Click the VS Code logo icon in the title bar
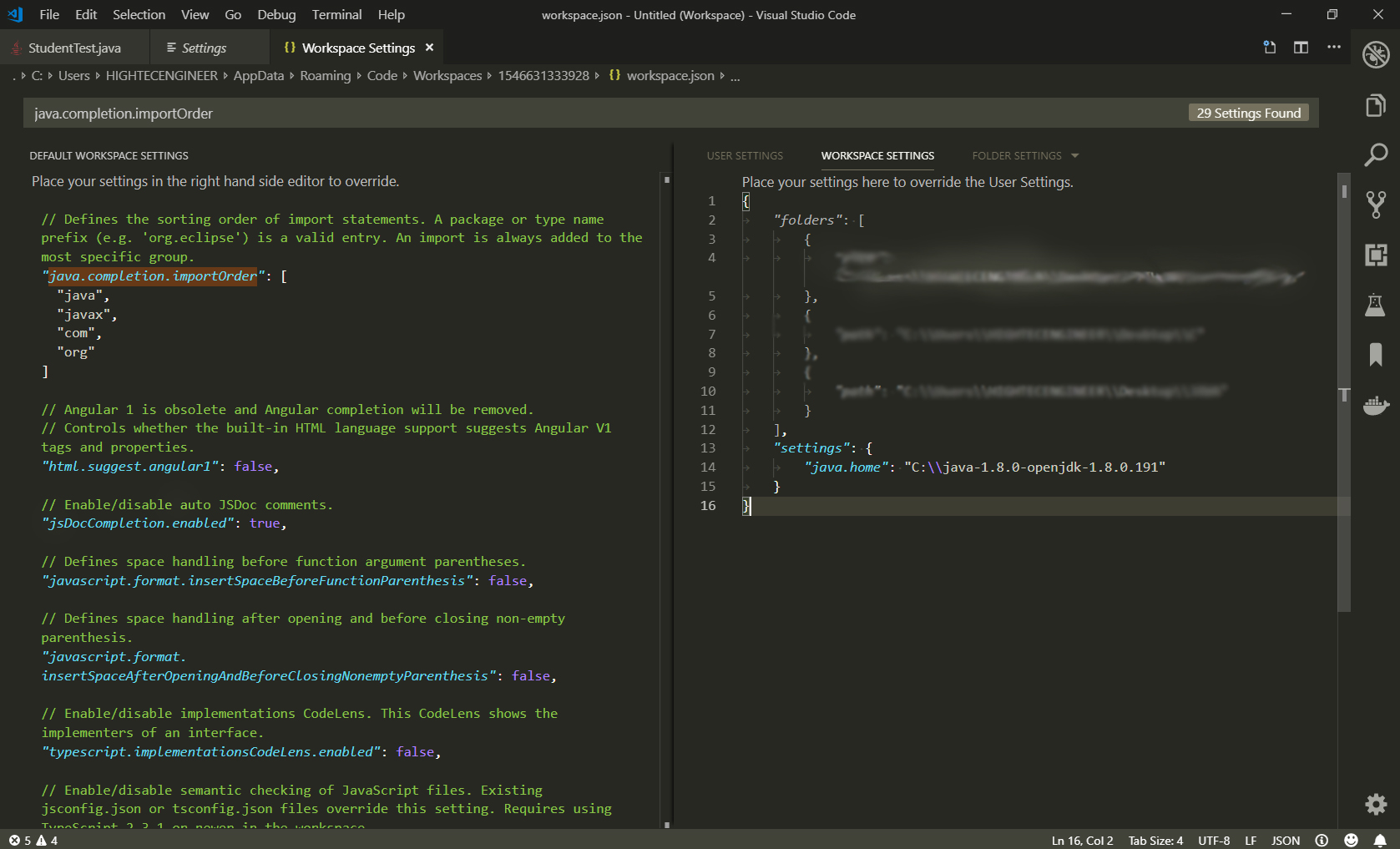This screenshot has width=1400, height=849. [15, 14]
